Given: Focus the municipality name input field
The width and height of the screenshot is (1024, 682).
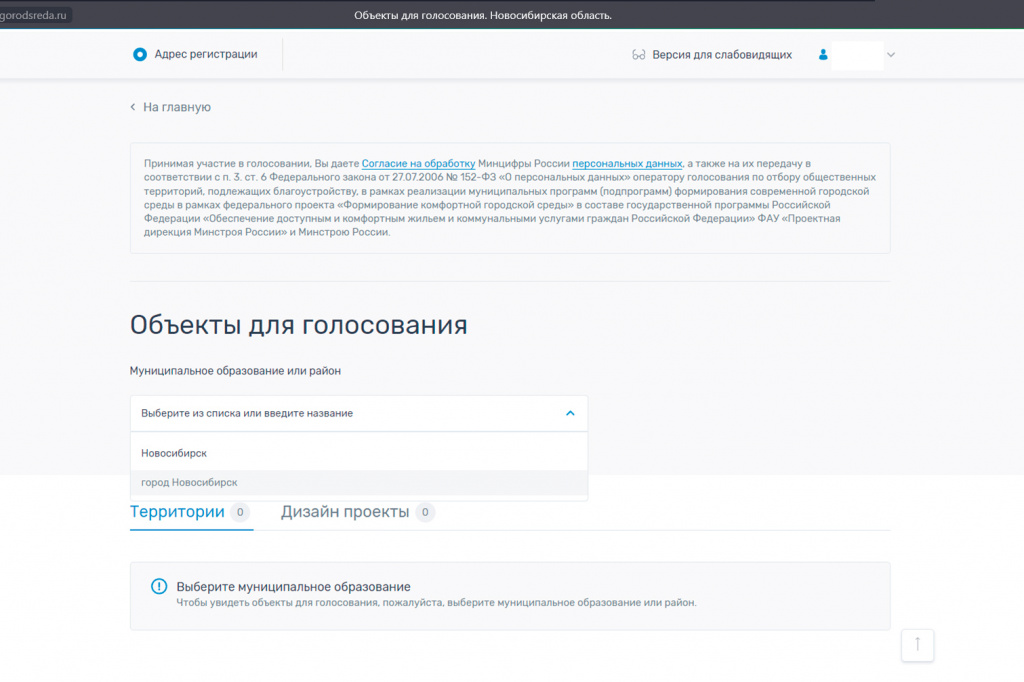Looking at the screenshot, I should [x=340, y=413].
